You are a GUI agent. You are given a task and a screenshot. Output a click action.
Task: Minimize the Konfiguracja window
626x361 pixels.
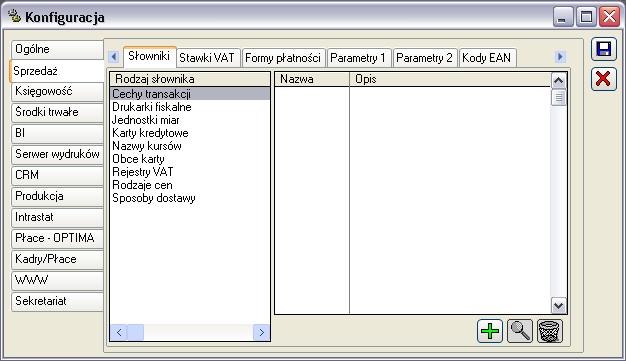pos(563,17)
